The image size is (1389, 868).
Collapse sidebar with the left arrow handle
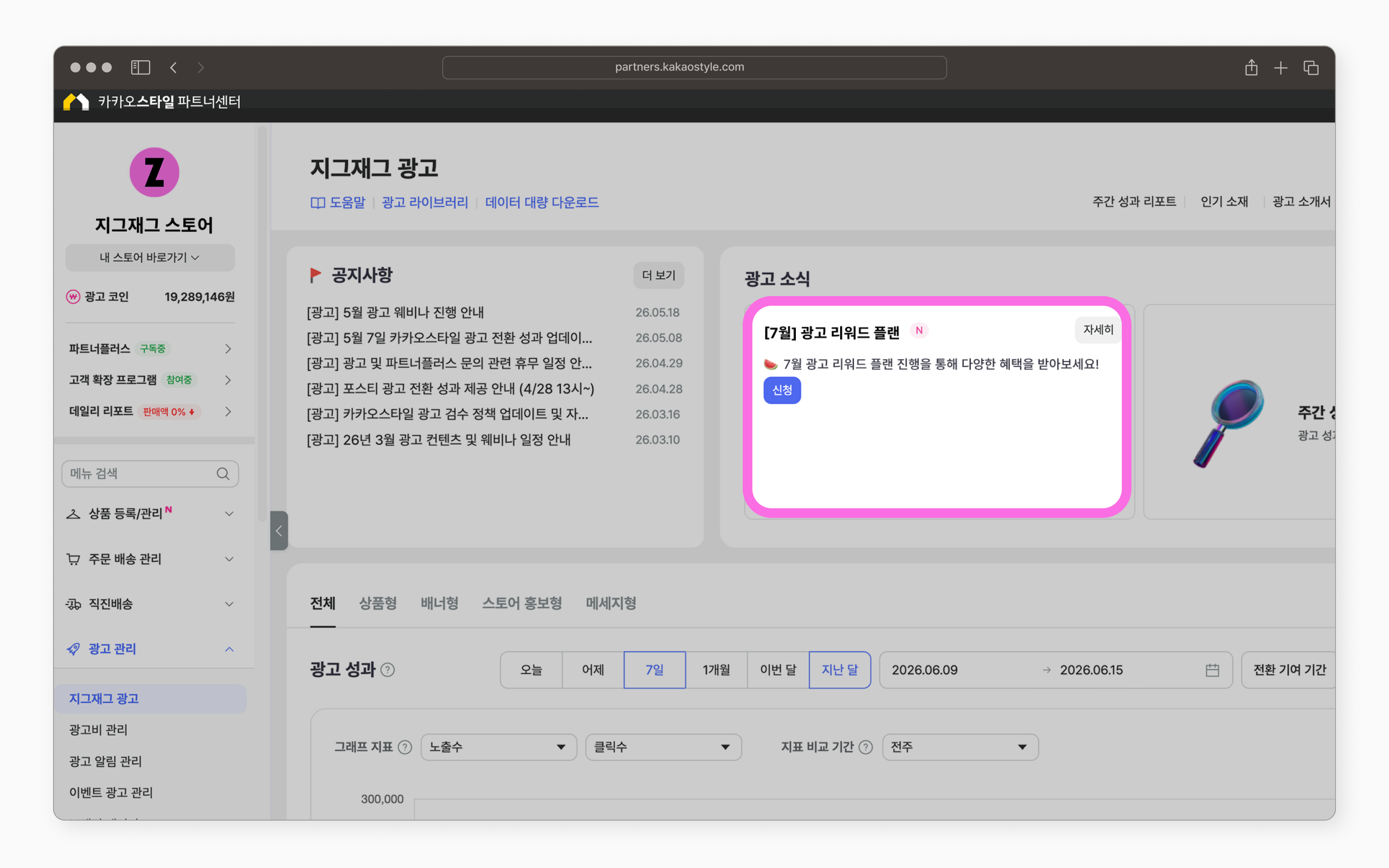click(x=279, y=530)
